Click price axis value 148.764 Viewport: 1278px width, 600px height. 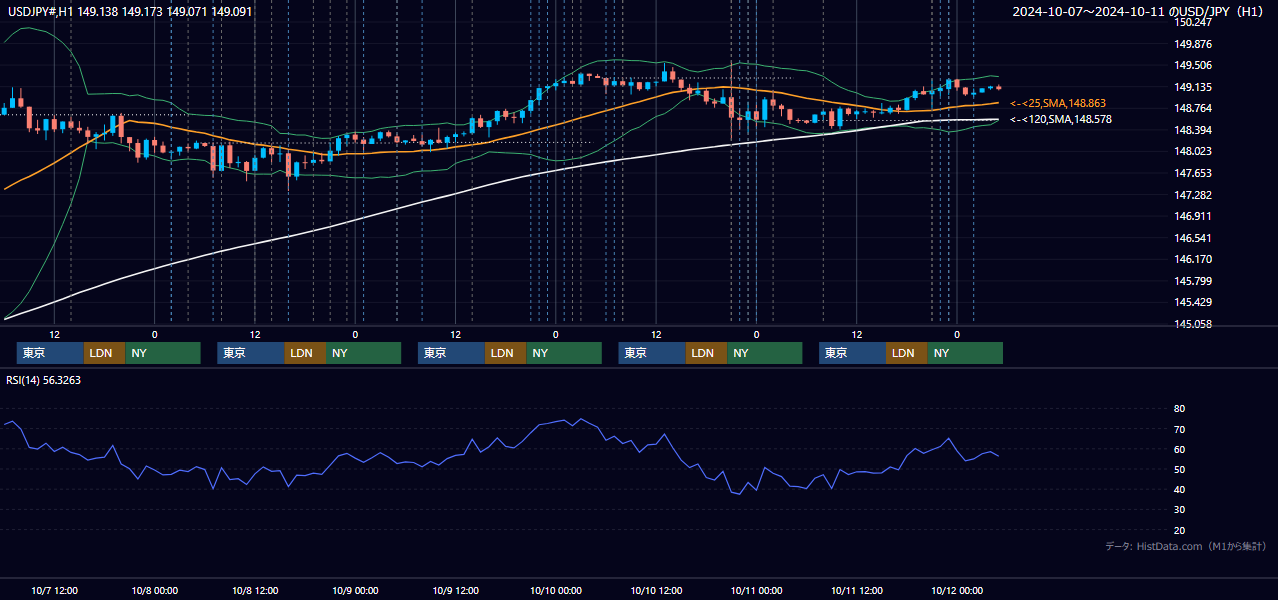click(1192, 108)
